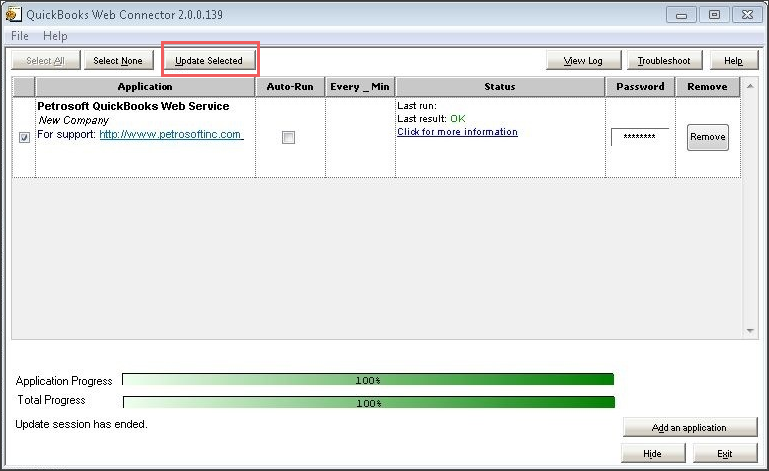The width and height of the screenshot is (769, 471).
Task: Click the 'New Company' text
Action: pyautogui.click(x=74, y=120)
